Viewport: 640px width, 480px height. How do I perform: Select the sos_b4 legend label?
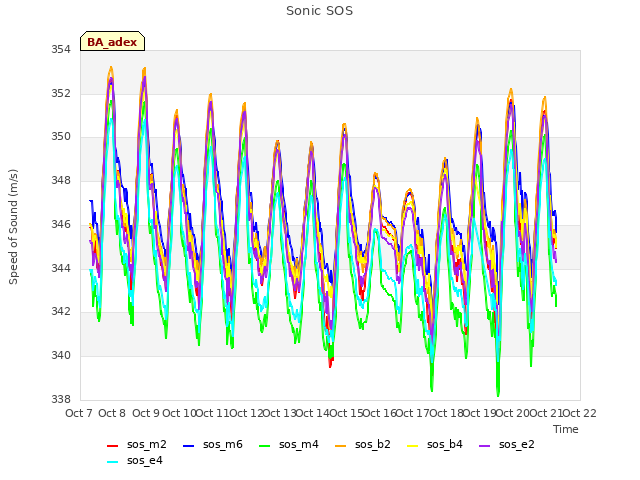pyautogui.click(x=444, y=444)
